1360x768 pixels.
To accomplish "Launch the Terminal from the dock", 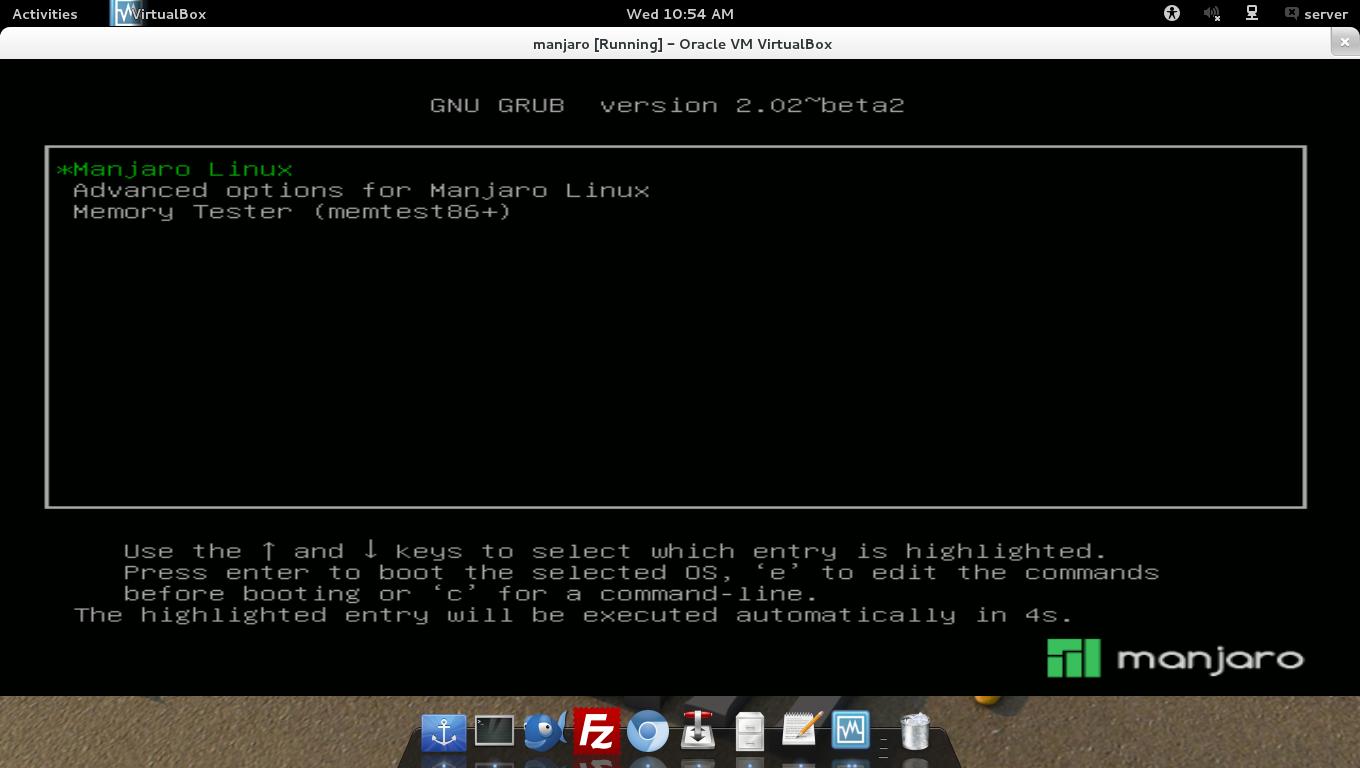I will (494, 731).
